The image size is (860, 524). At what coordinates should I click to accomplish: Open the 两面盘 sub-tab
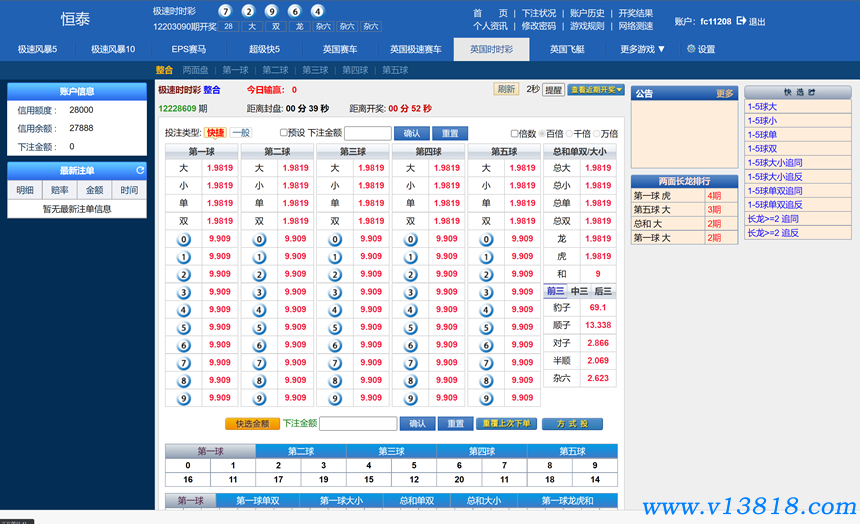pos(195,70)
